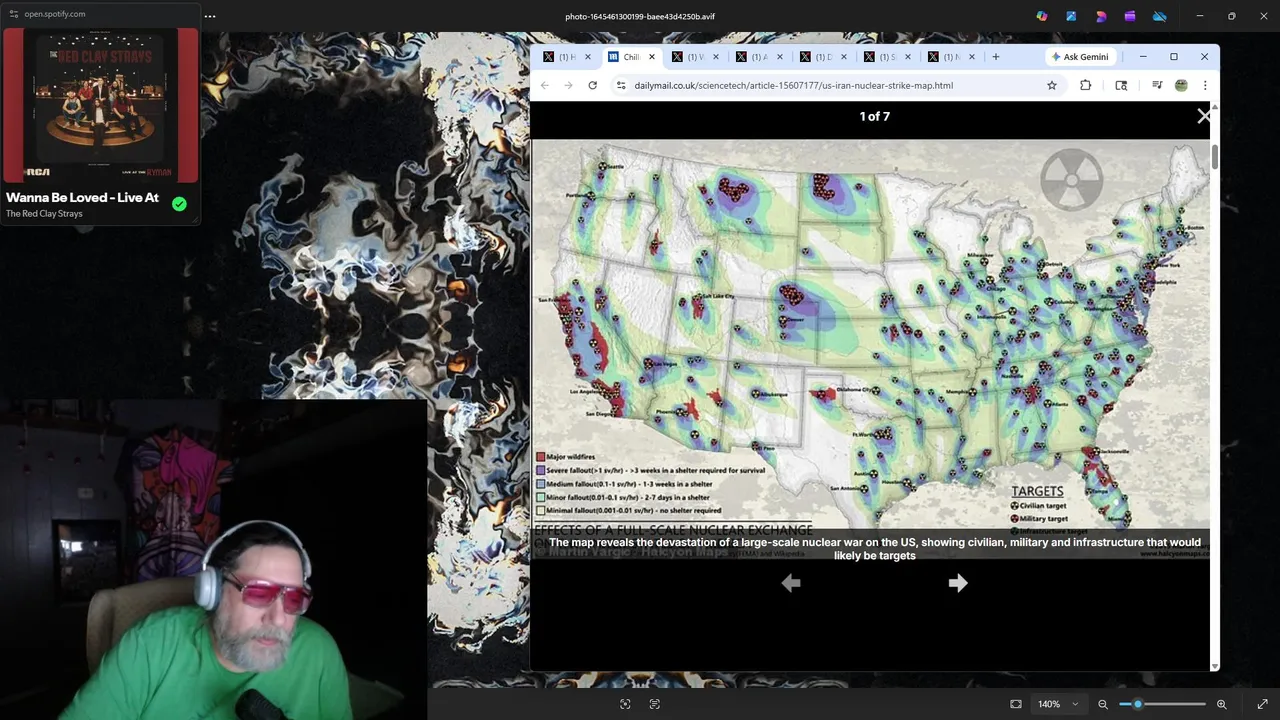Image resolution: width=1280 pixels, height=720 pixels.
Task: Toggle fit-to-window icon in Photos
Action: tap(1016, 704)
